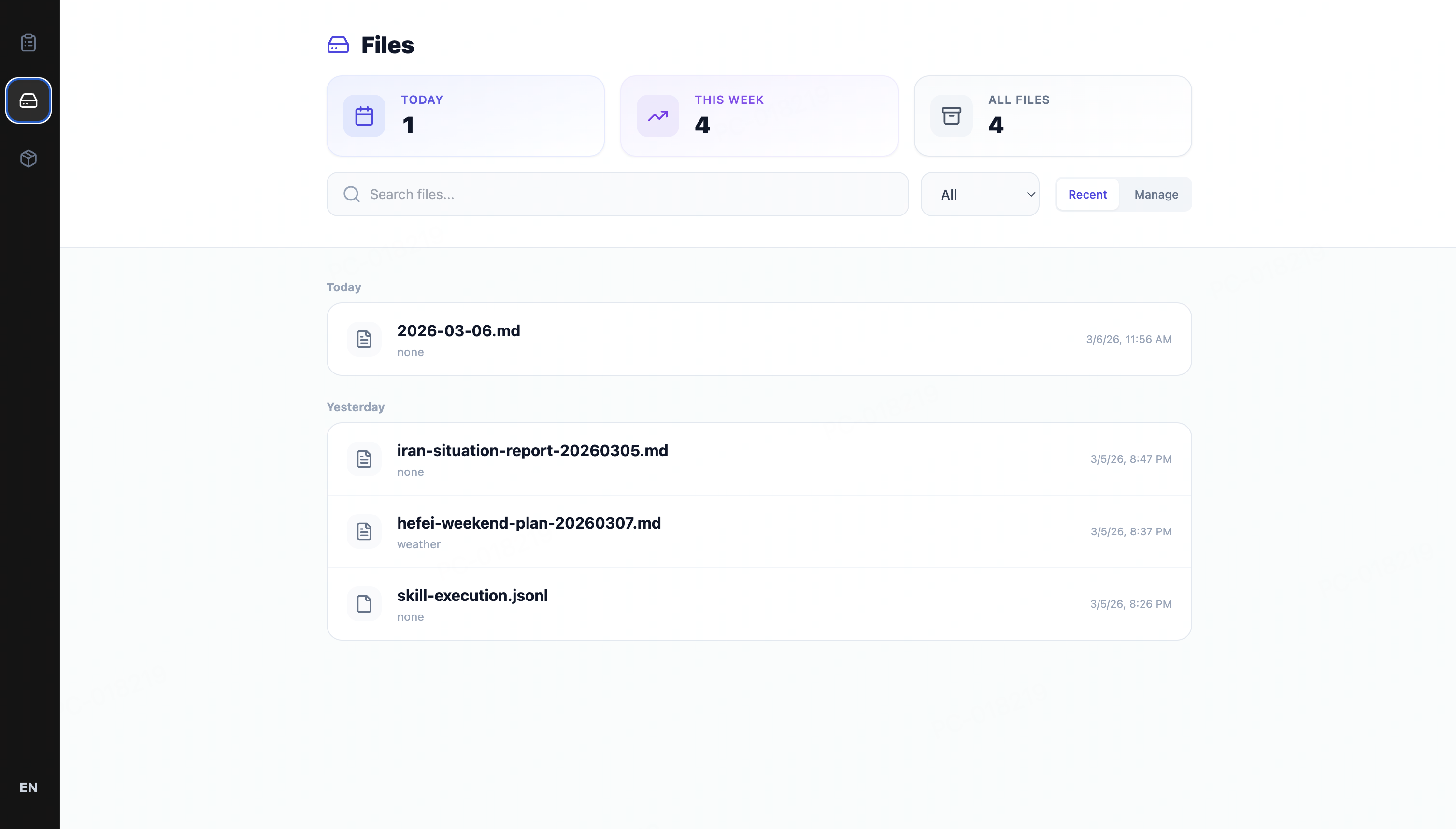Image resolution: width=1456 pixels, height=829 pixels.
Task: Click the document icon beside skill-execution.jsonl
Action: (364, 603)
